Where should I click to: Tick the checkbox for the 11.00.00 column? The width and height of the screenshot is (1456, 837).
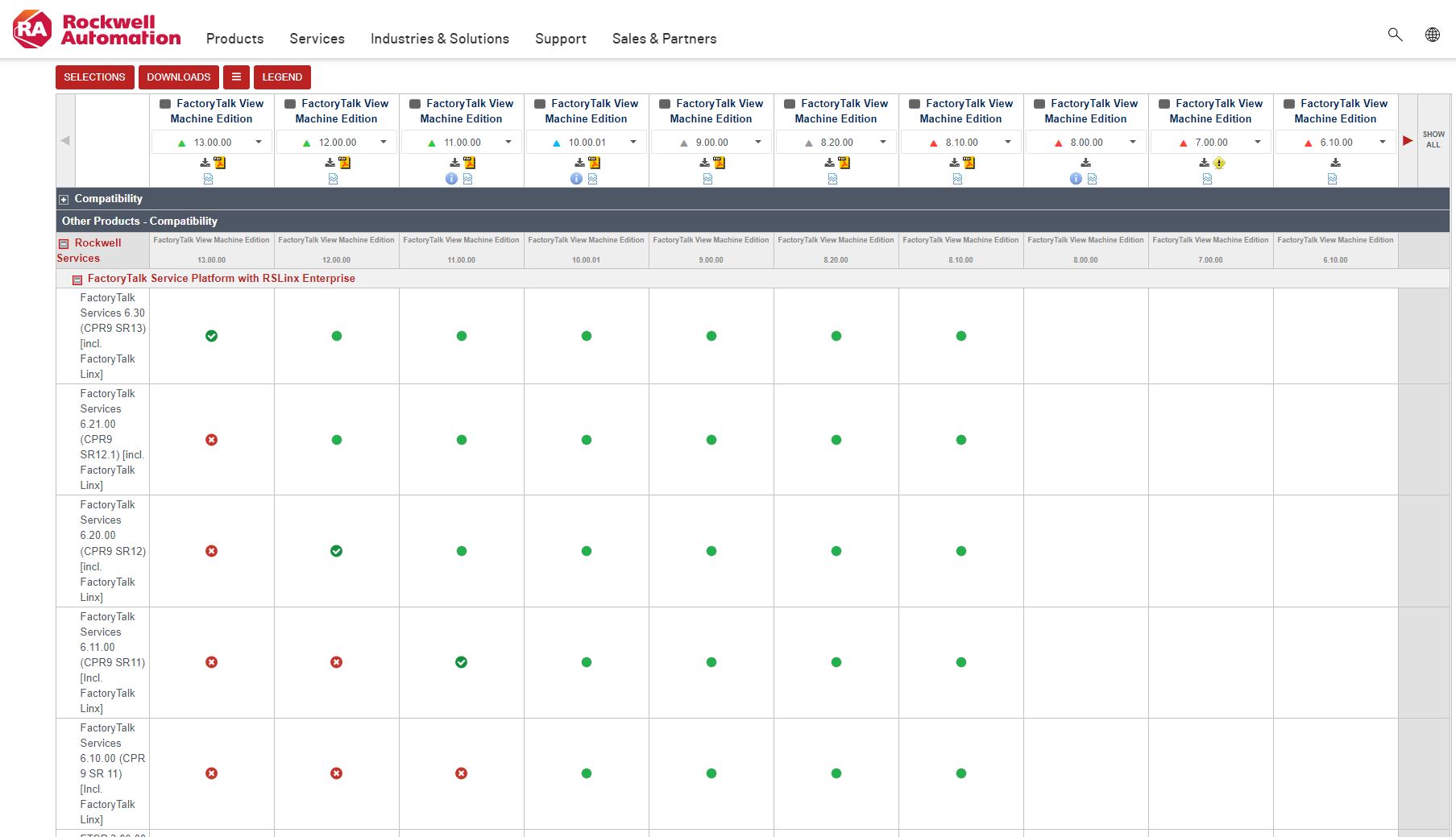[x=415, y=104]
